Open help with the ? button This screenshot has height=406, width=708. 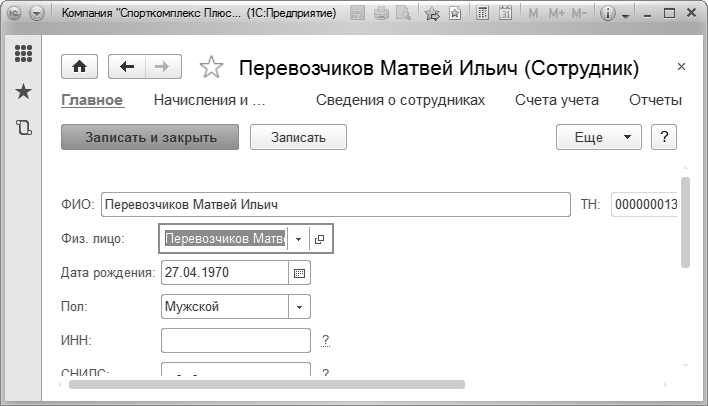click(664, 137)
